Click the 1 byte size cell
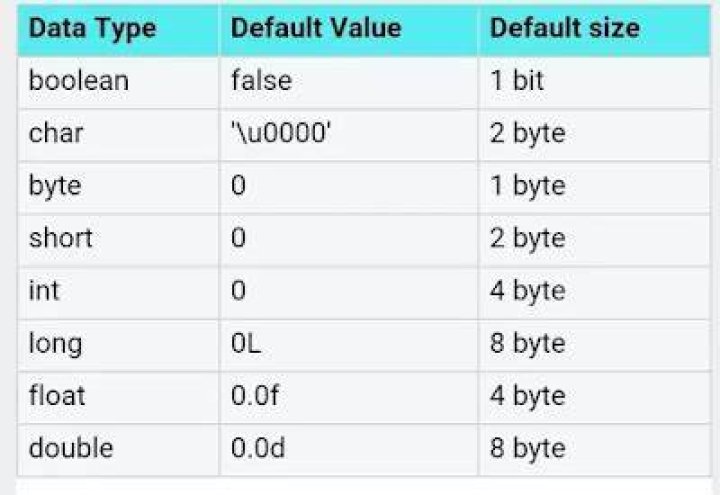This screenshot has width=720, height=495. click(x=594, y=187)
